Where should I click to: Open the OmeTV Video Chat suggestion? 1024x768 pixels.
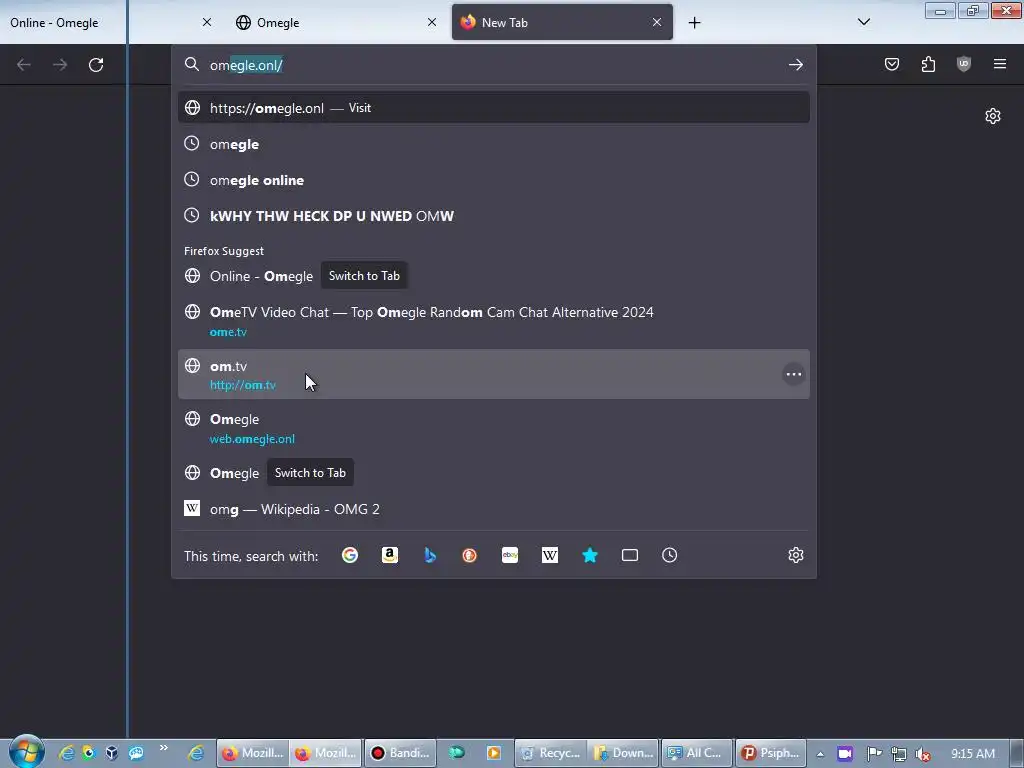(494, 321)
